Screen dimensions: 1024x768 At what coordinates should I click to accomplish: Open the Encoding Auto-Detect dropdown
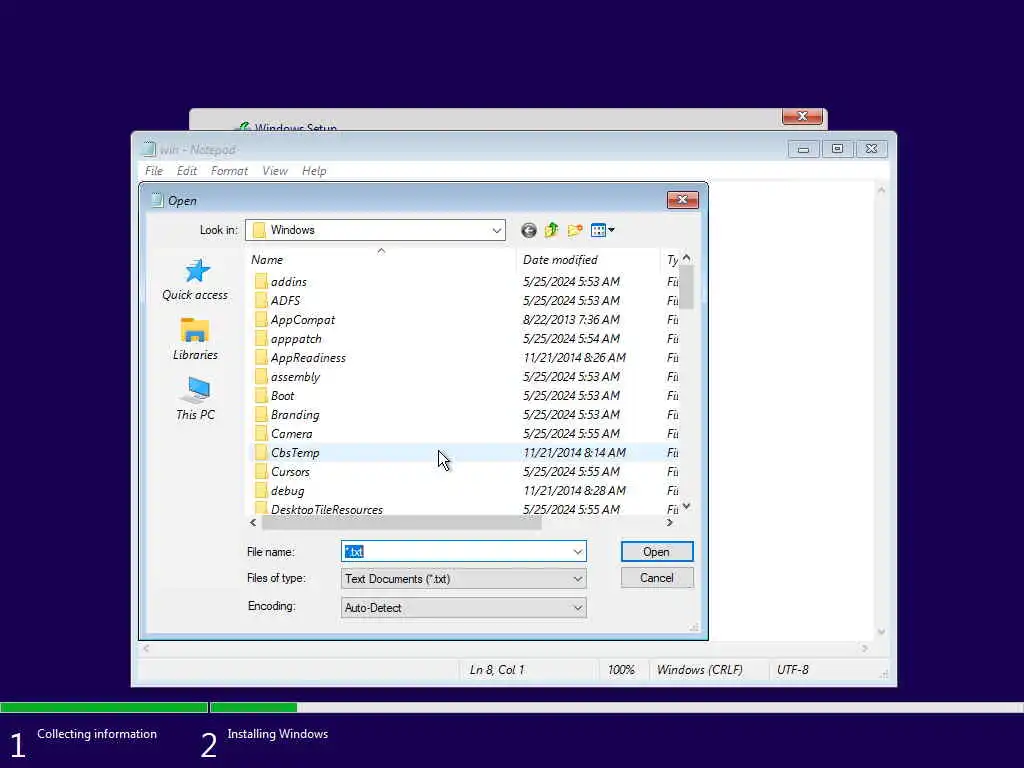(464, 608)
